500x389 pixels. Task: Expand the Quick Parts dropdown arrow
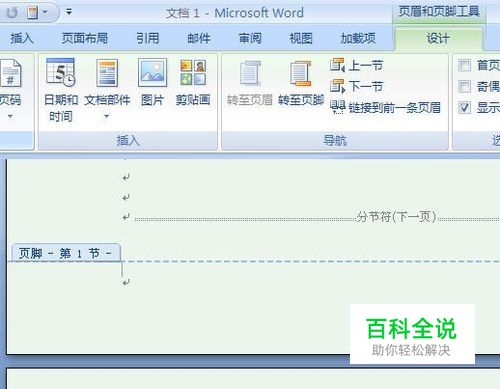pos(107,116)
